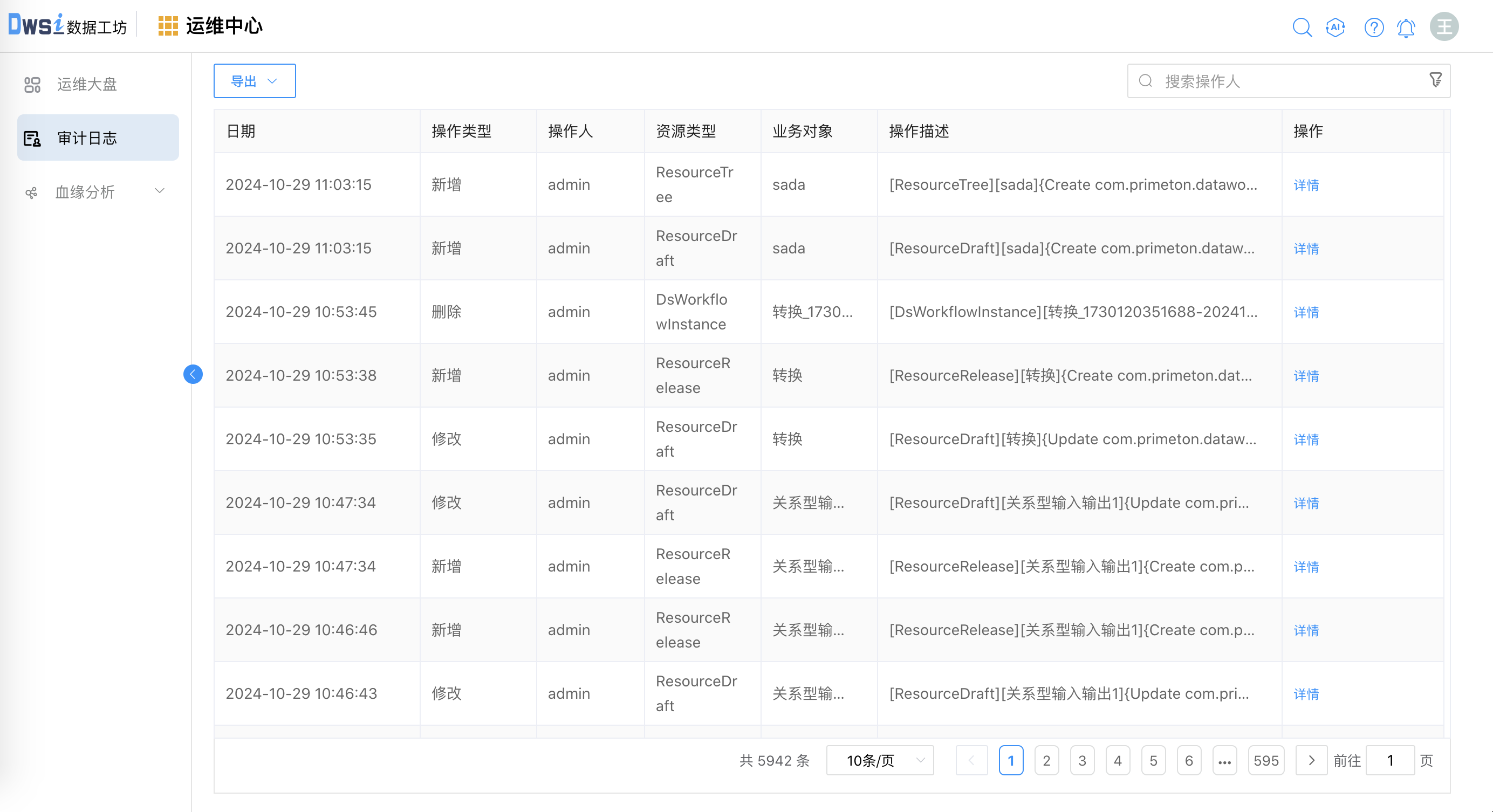This screenshot has width=1493, height=812.
Task: Select 审计日志 in the sidebar
Action: click(x=98, y=138)
